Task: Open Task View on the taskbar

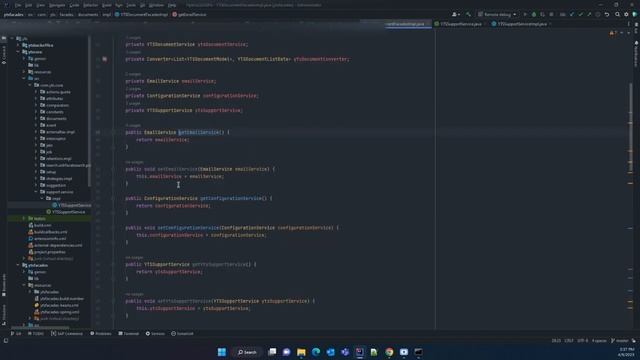Action: (x=272, y=352)
